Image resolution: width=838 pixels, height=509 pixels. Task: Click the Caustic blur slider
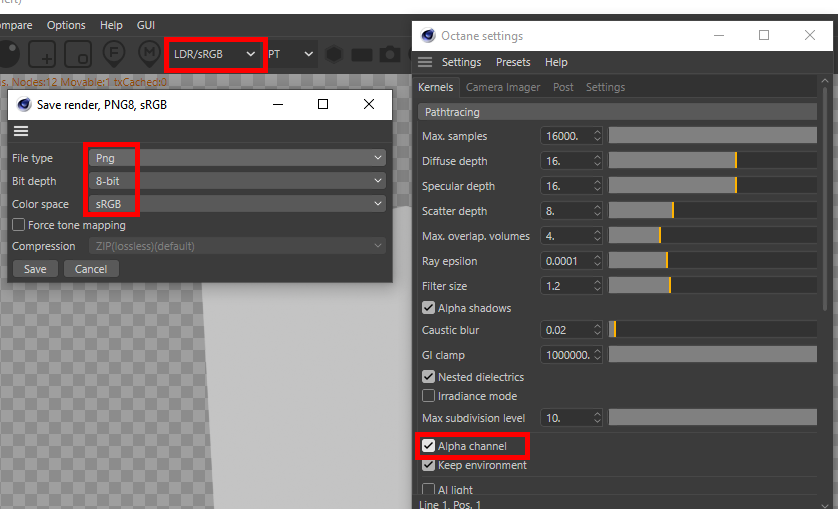pyautogui.click(x=712, y=330)
